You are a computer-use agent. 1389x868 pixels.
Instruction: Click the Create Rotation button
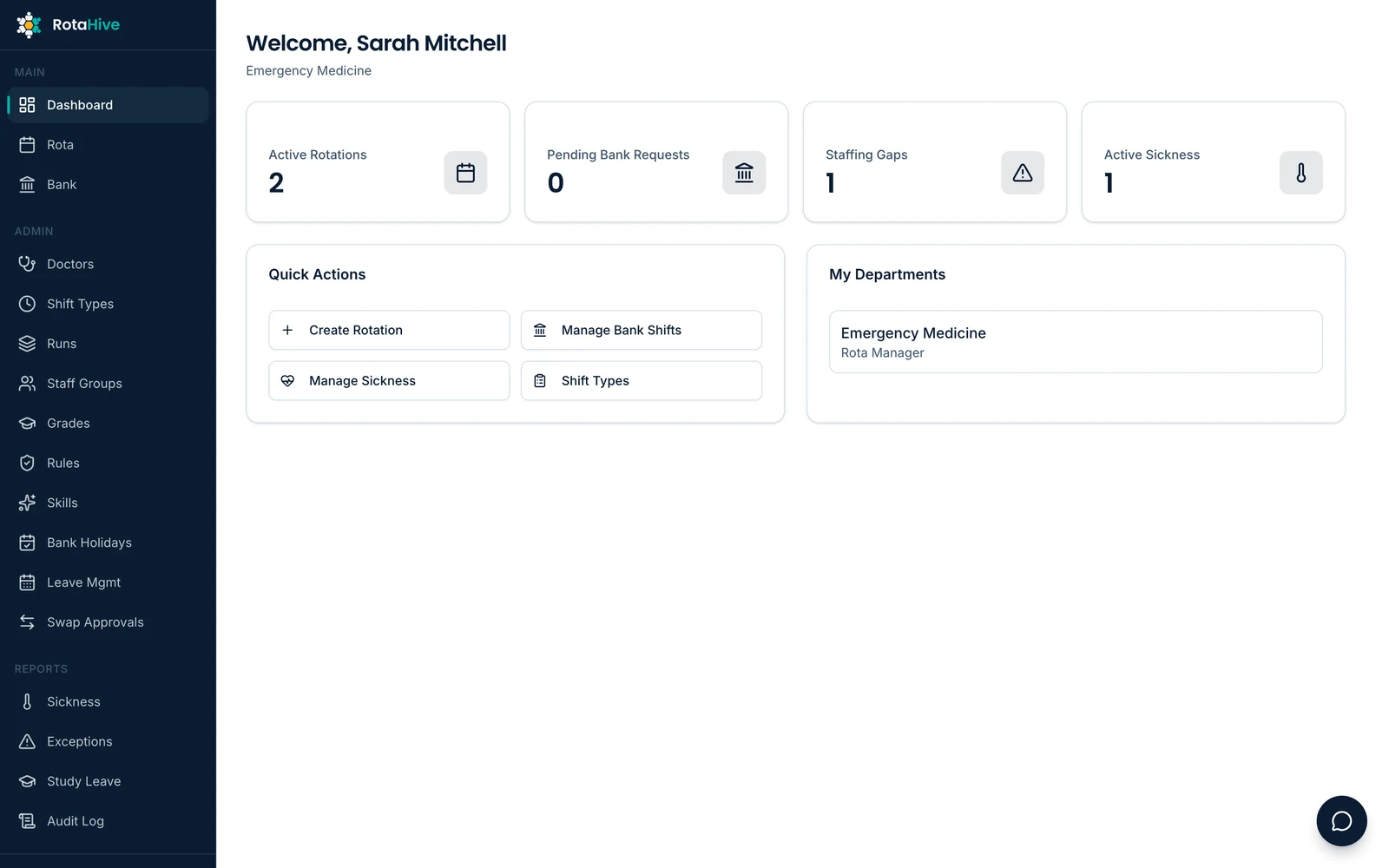389,330
